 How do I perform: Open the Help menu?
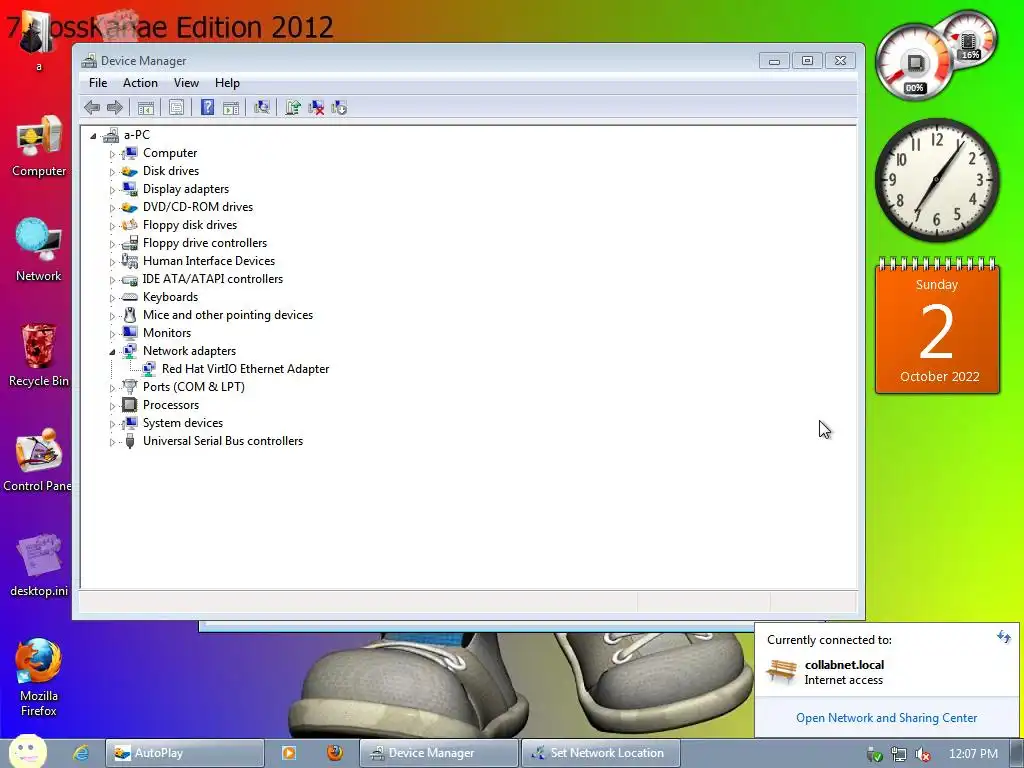click(227, 83)
